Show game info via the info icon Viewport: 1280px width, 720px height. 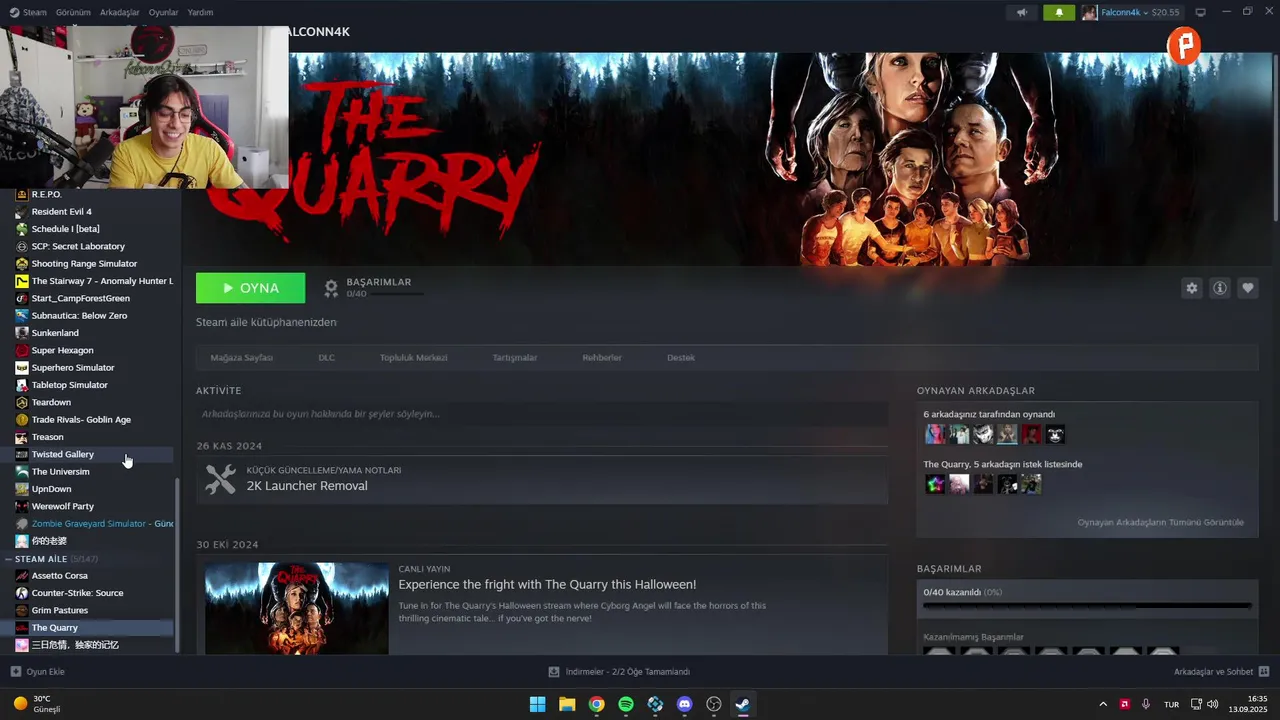tap(1220, 288)
